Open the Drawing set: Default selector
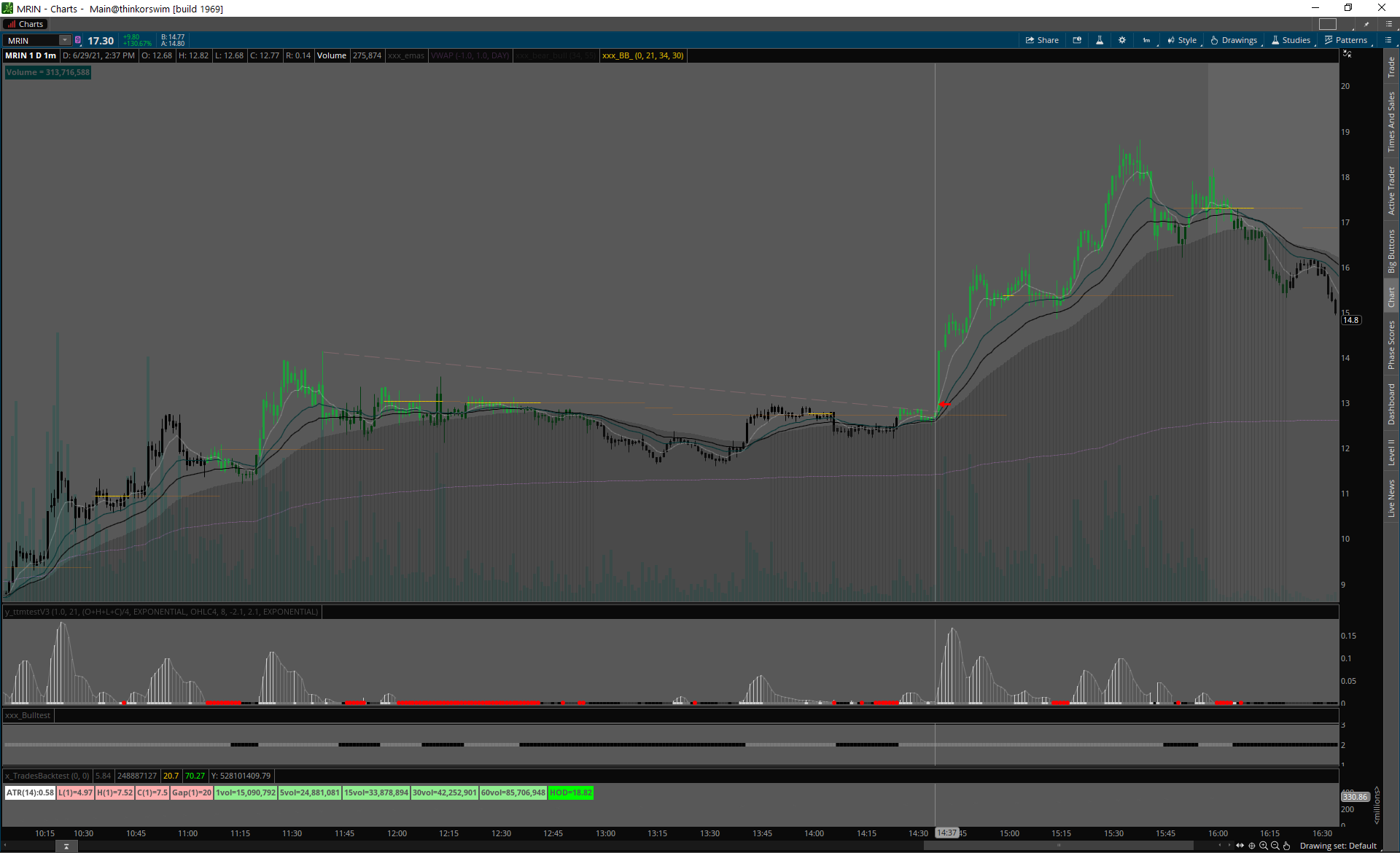 pos(1338,846)
